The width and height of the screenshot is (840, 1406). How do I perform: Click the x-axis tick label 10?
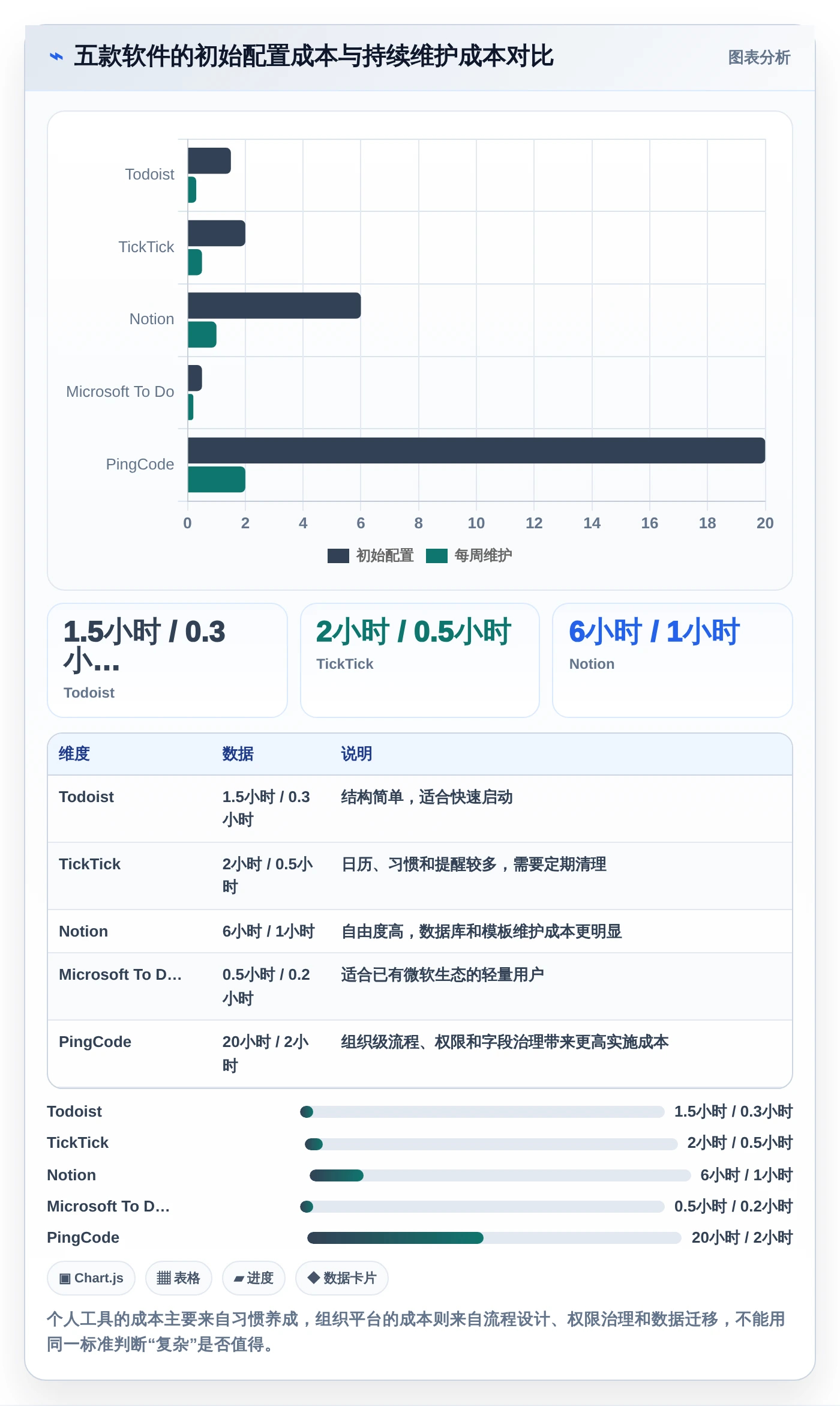(x=476, y=523)
